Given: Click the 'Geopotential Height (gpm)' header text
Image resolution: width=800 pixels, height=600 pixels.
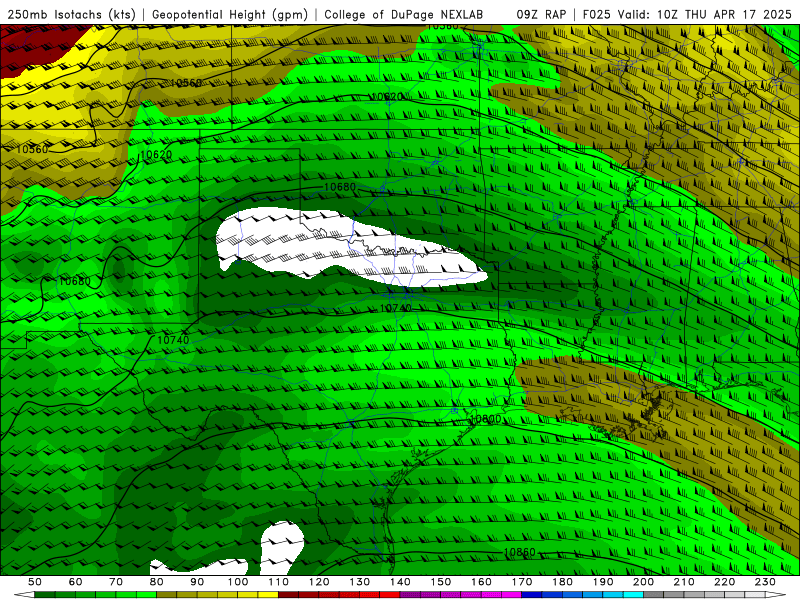Looking at the screenshot, I should pyautogui.click(x=230, y=15).
